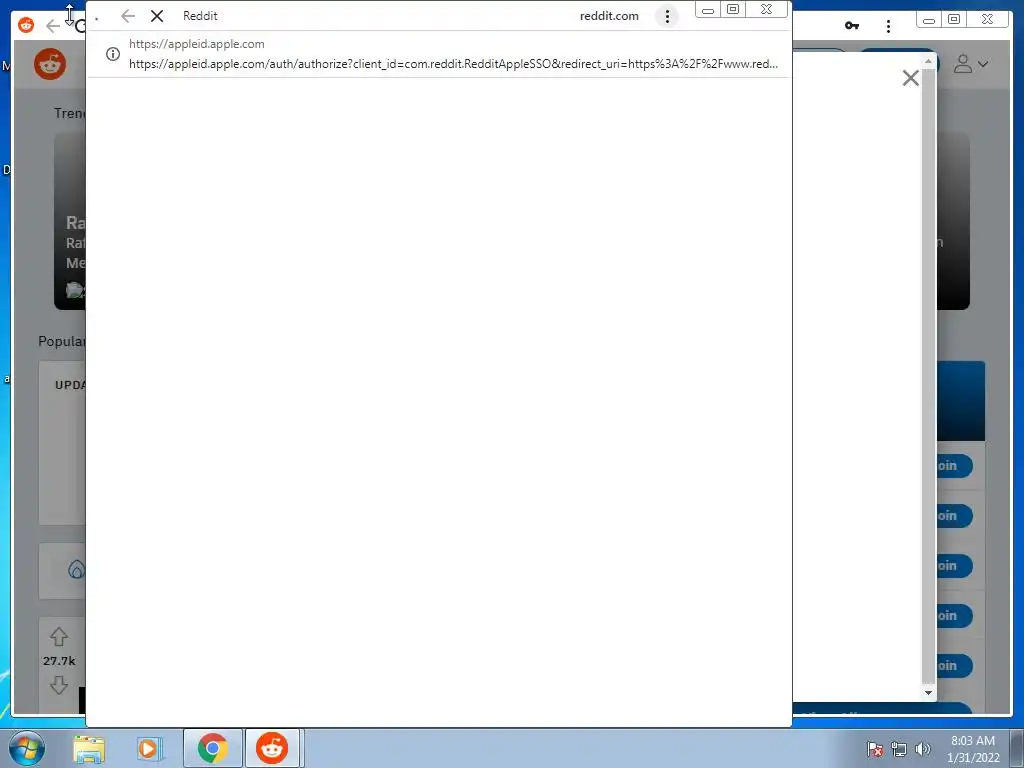This screenshot has height=768, width=1024.
Task: Open Windows Explorer from the taskbar
Action: pos(89,748)
